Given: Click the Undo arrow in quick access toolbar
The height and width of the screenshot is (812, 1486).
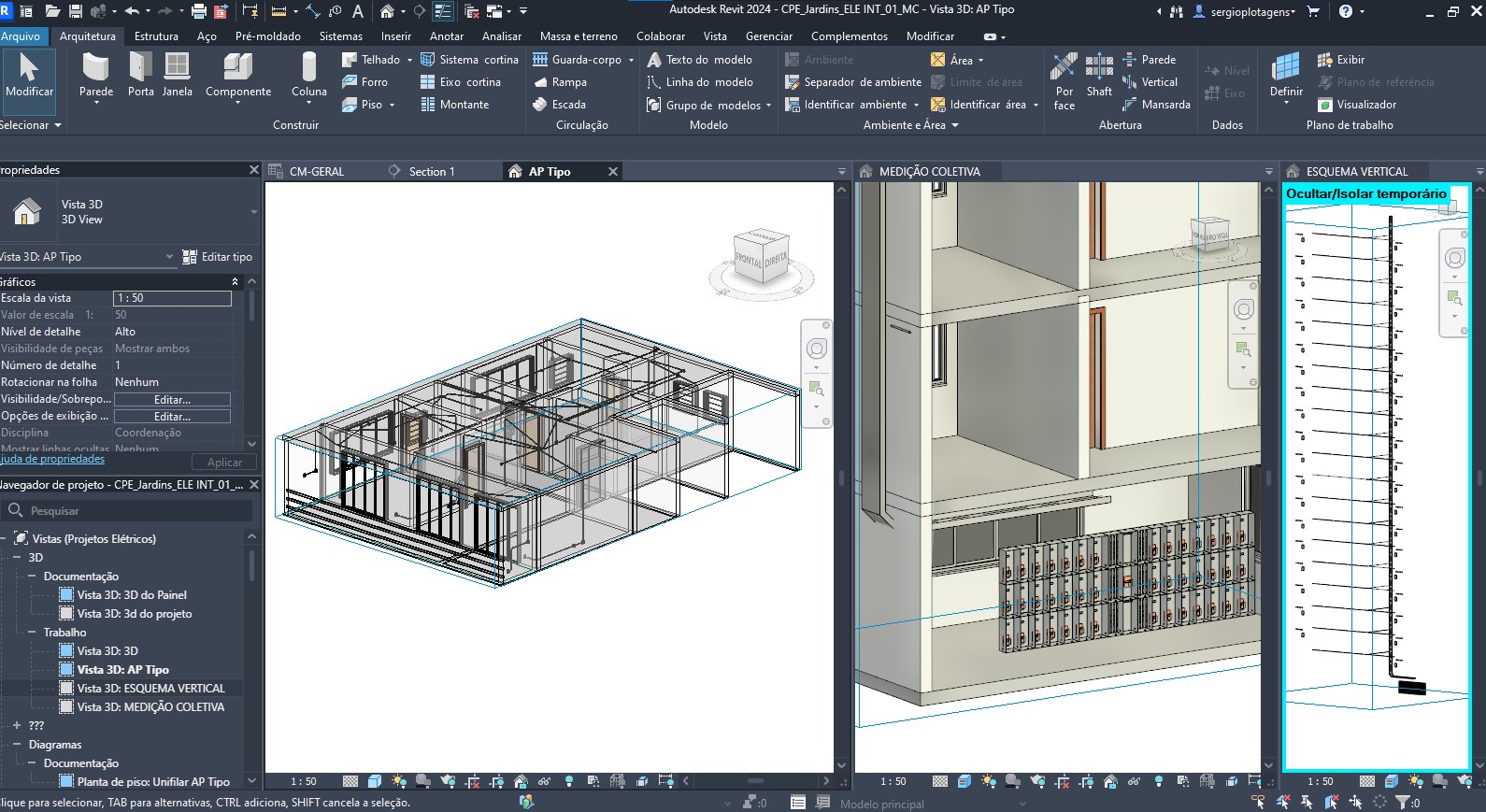Looking at the screenshot, I should [132, 11].
